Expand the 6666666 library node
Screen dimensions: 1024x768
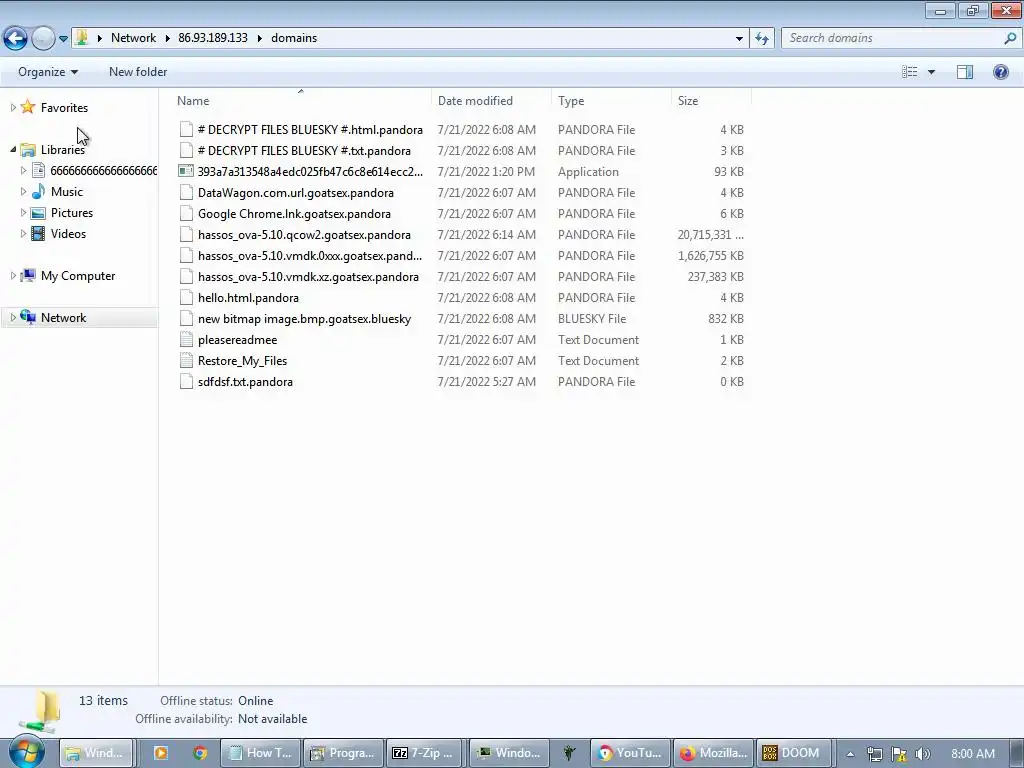(24, 170)
